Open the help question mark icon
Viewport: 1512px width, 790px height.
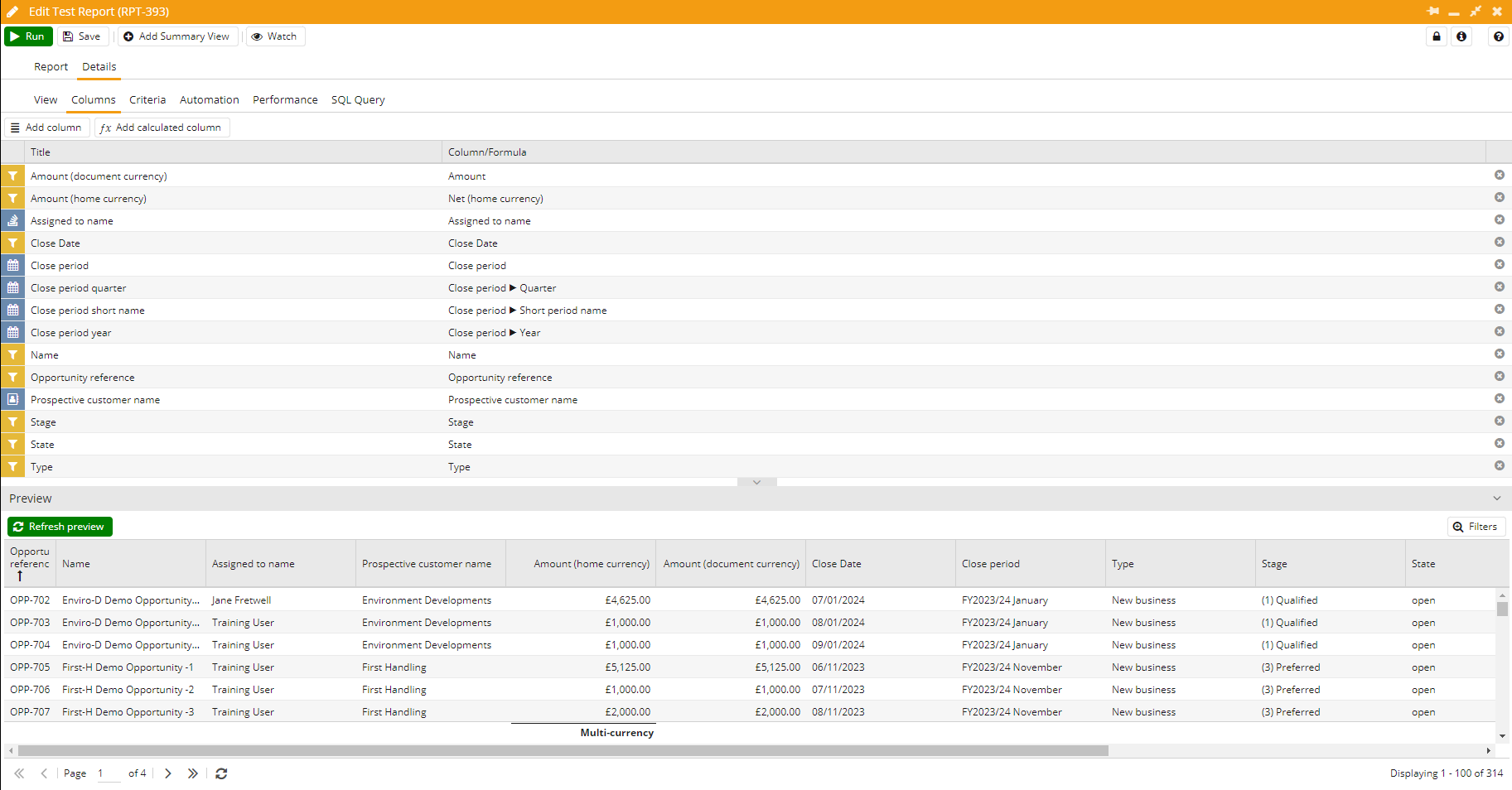coord(1499,36)
